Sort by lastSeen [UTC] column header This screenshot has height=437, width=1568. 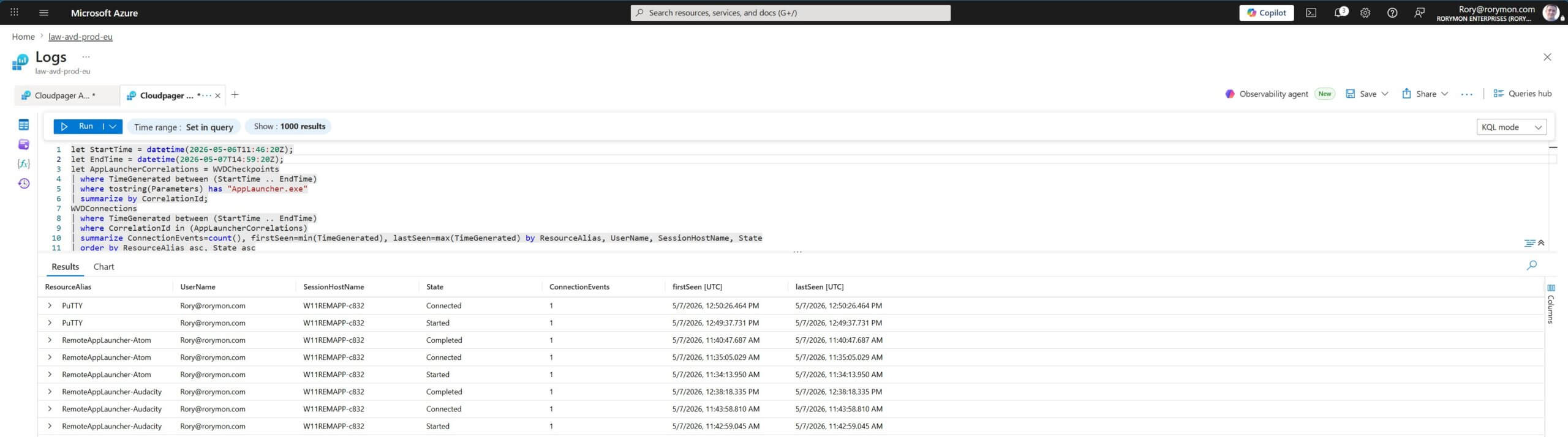tap(819, 286)
